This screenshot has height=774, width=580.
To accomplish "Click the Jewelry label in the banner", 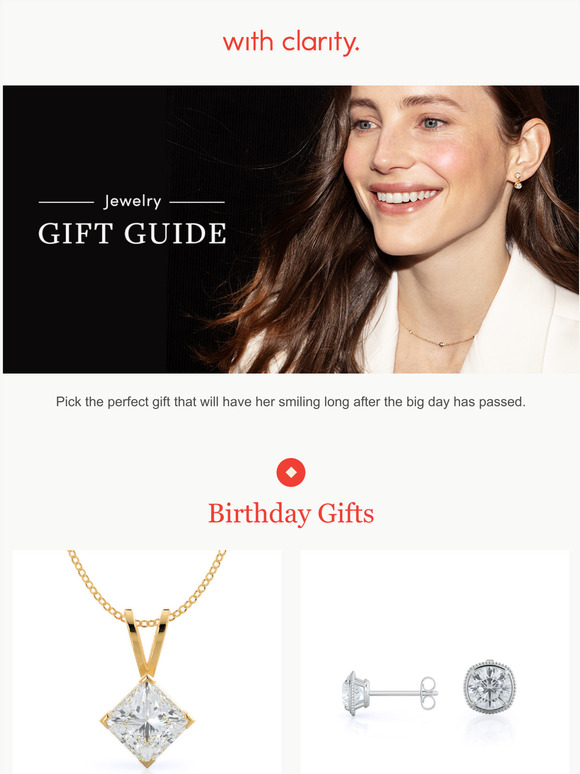I will pyautogui.click(x=132, y=201).
